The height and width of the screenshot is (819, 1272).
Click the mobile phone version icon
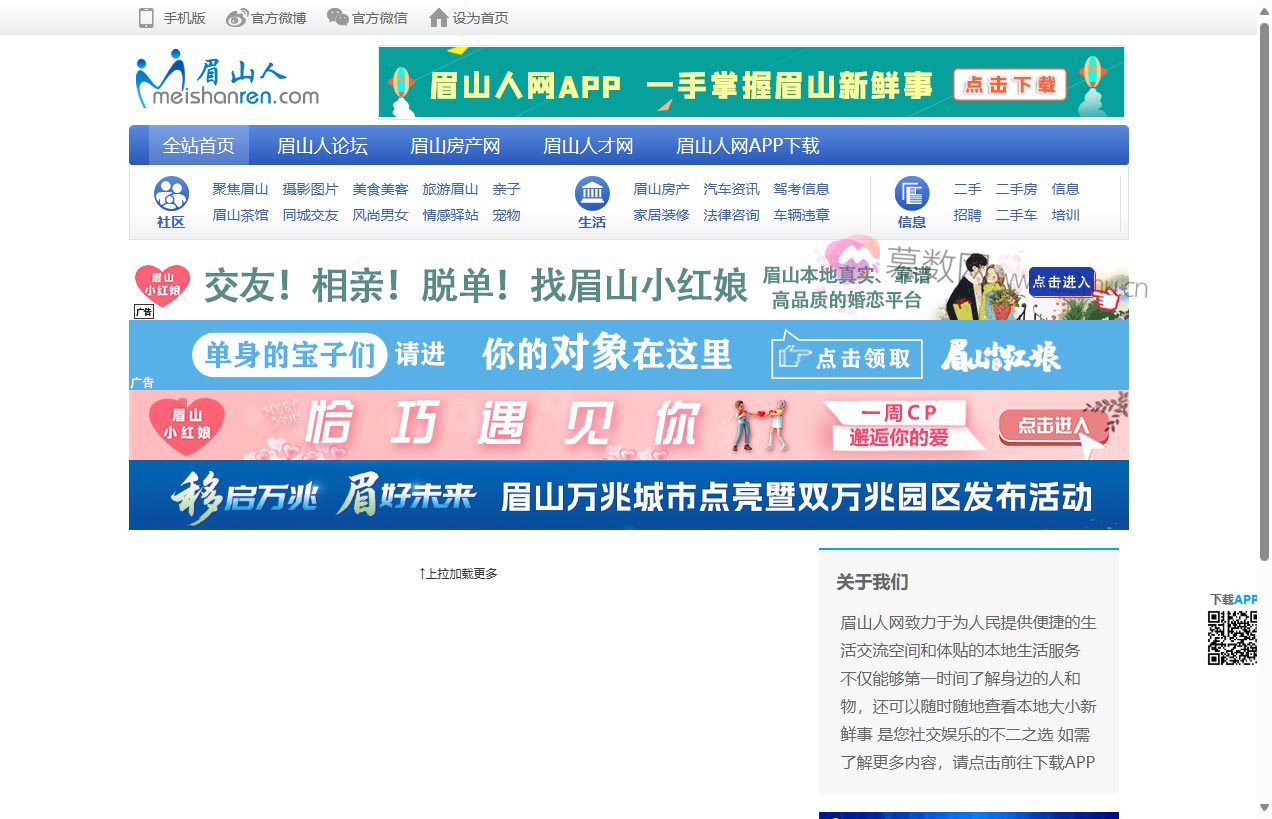pyautogui.click(x=146, y=18)
